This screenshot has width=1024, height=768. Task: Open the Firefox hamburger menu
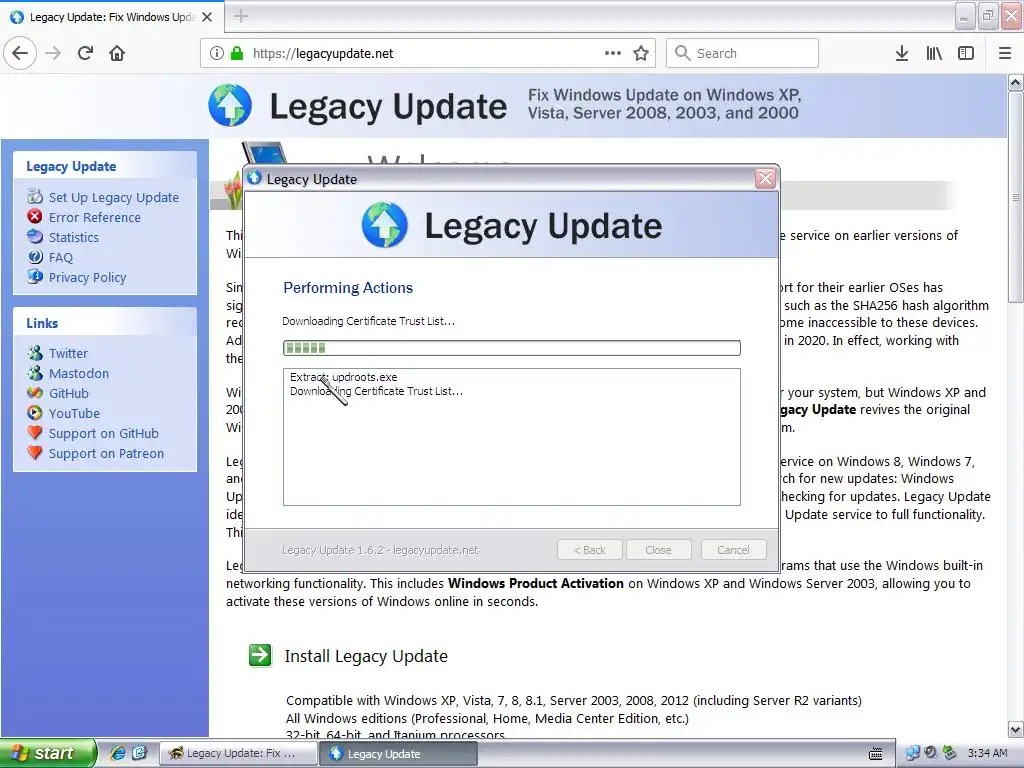click(1005, 53)
